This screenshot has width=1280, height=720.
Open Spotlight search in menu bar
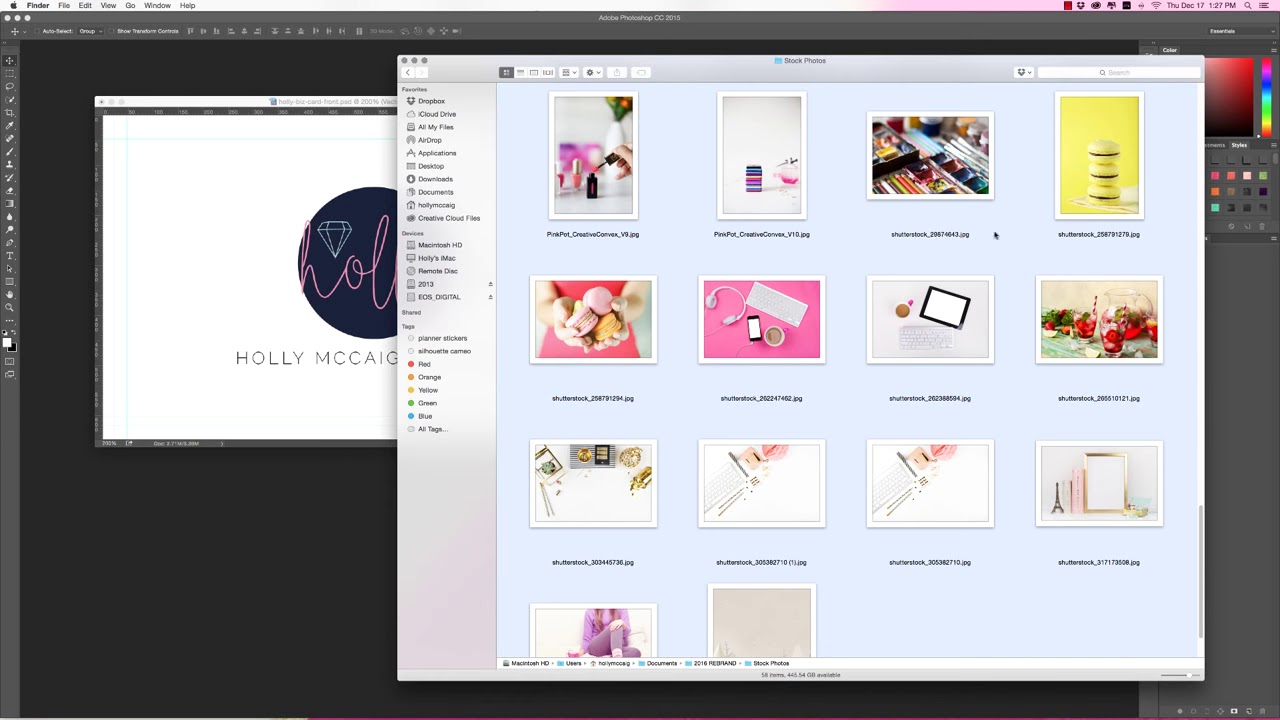[x=1248, y=6]
